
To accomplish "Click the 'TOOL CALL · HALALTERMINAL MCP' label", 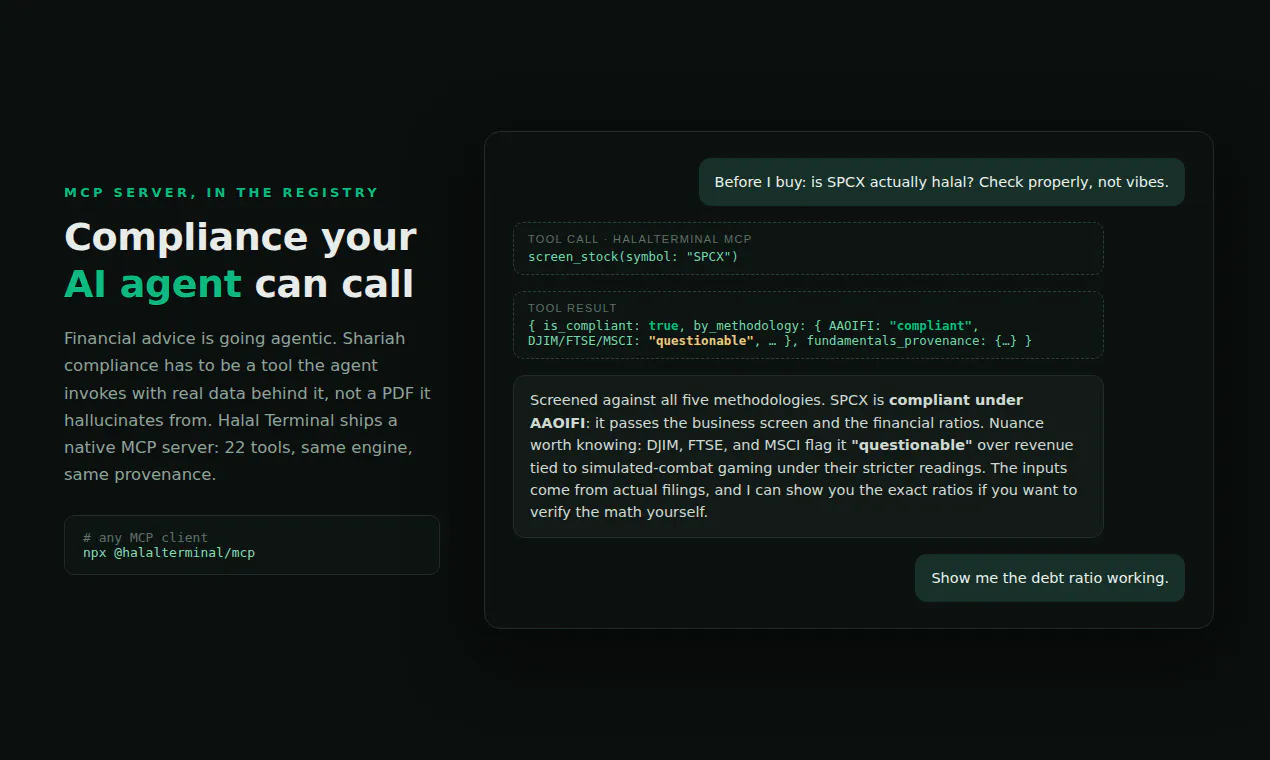I will pos(640,240).
